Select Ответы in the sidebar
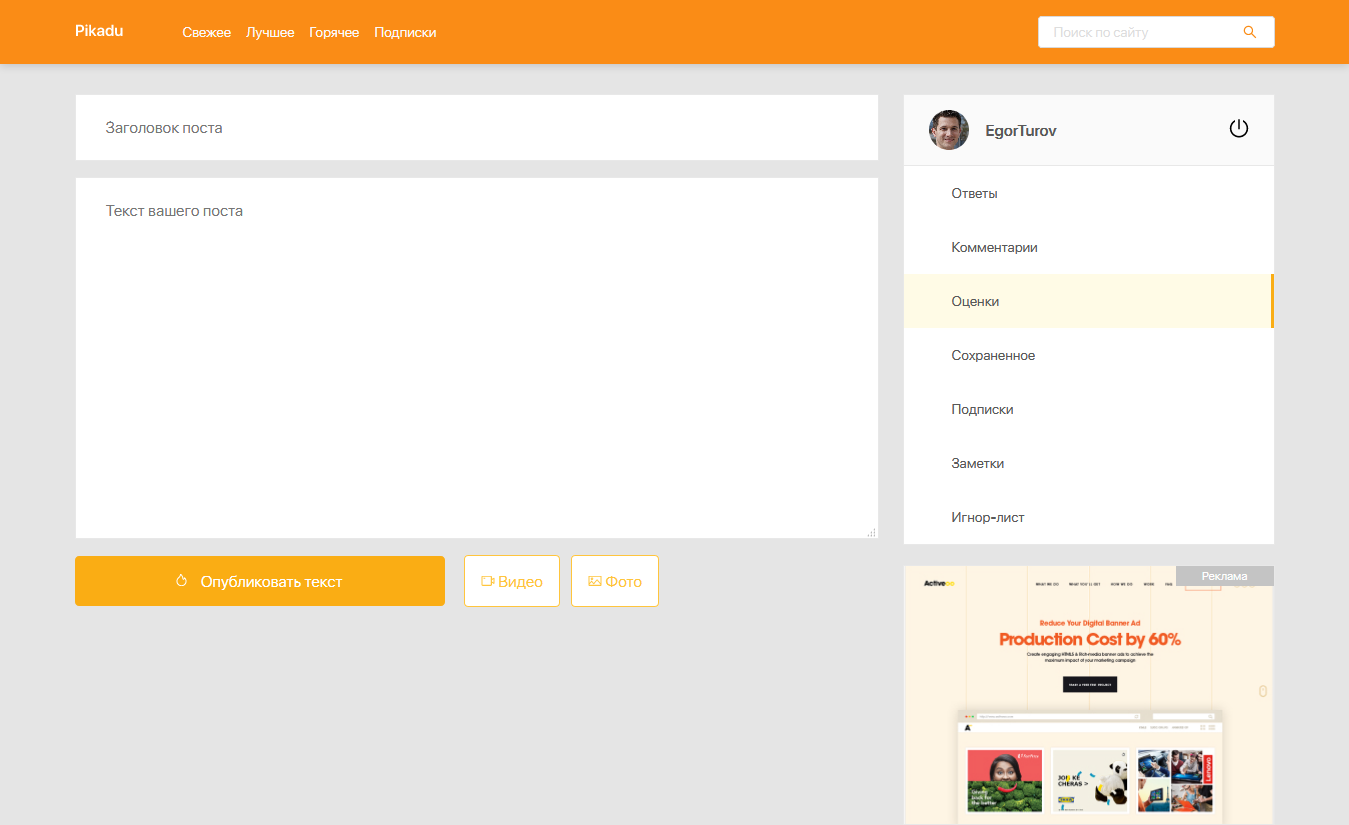Image resolution: width=1349 pixels, height=825 pixels. pos(1089,193)
